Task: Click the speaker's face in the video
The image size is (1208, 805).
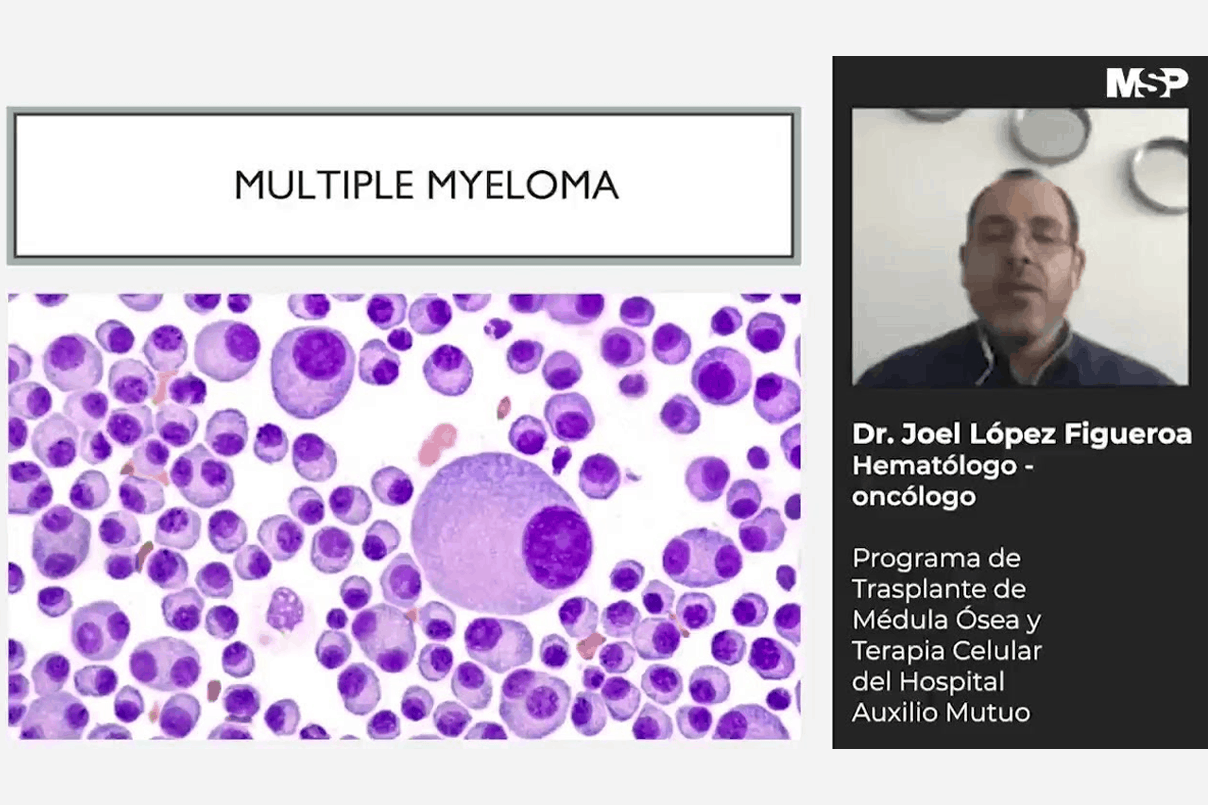Action: tap(1022, 244)
